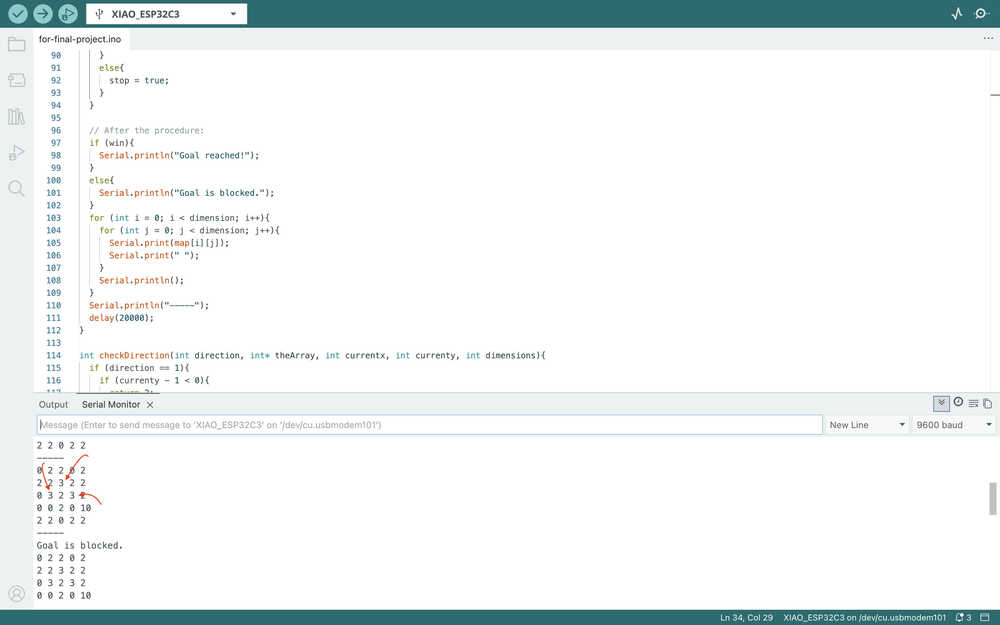Image resolution: width=1000 pixels, height=625 pixels.
Task: Click the code editor vertical scrollbar marker
Action: [995, 95]
